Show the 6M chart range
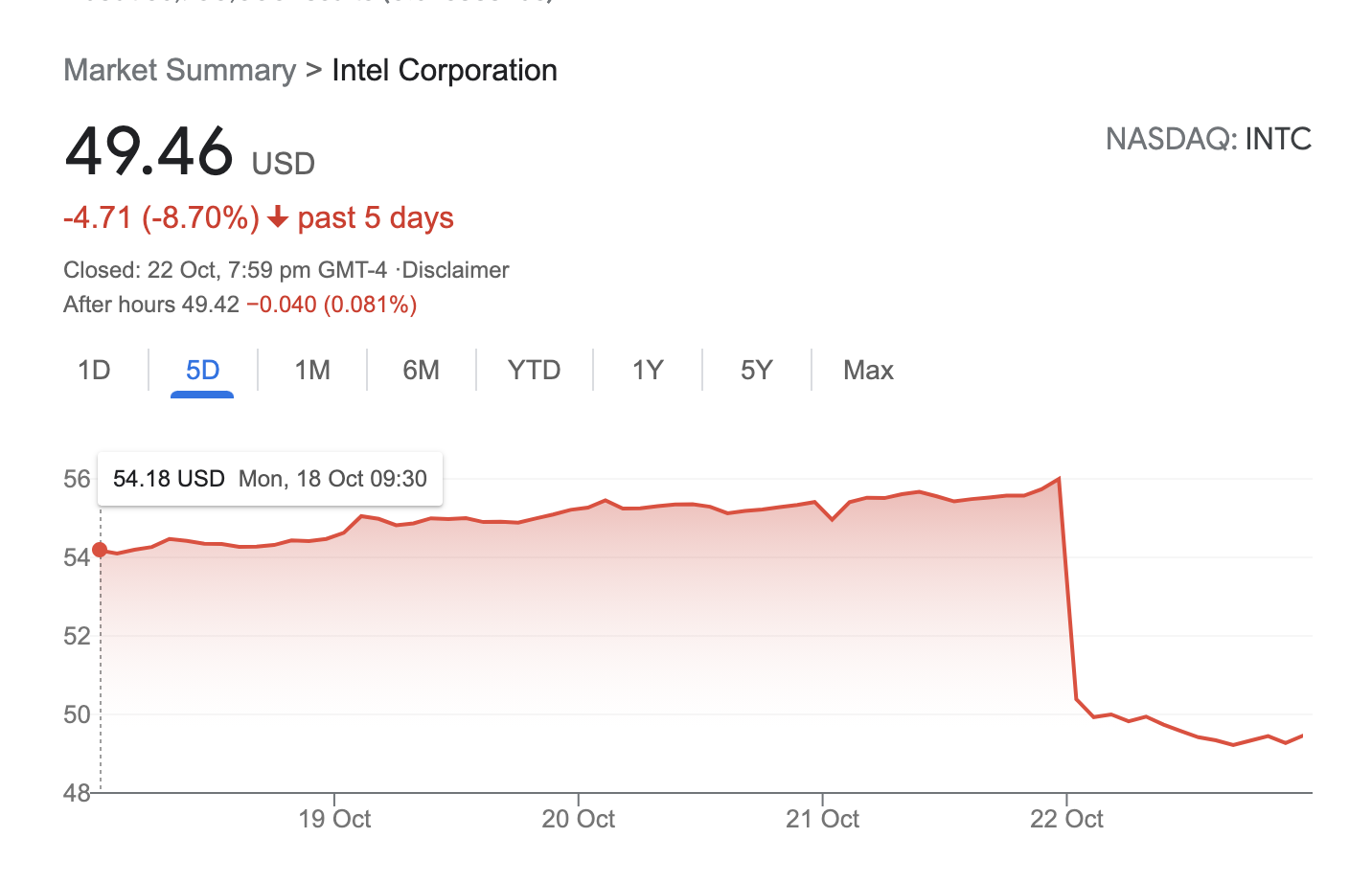This screenshot has height=883, width=1372. point(421,371)
